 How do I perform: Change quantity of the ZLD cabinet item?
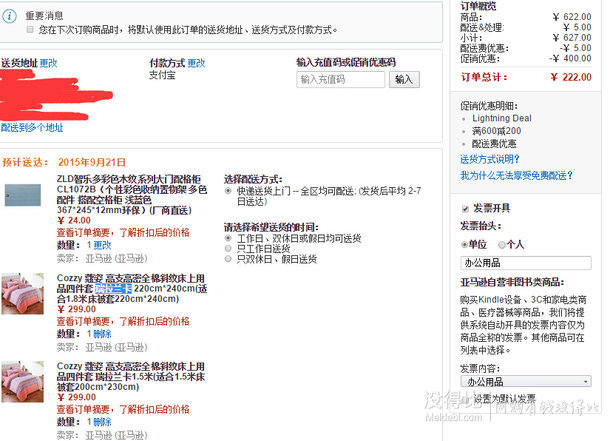(x=102, y=245)
